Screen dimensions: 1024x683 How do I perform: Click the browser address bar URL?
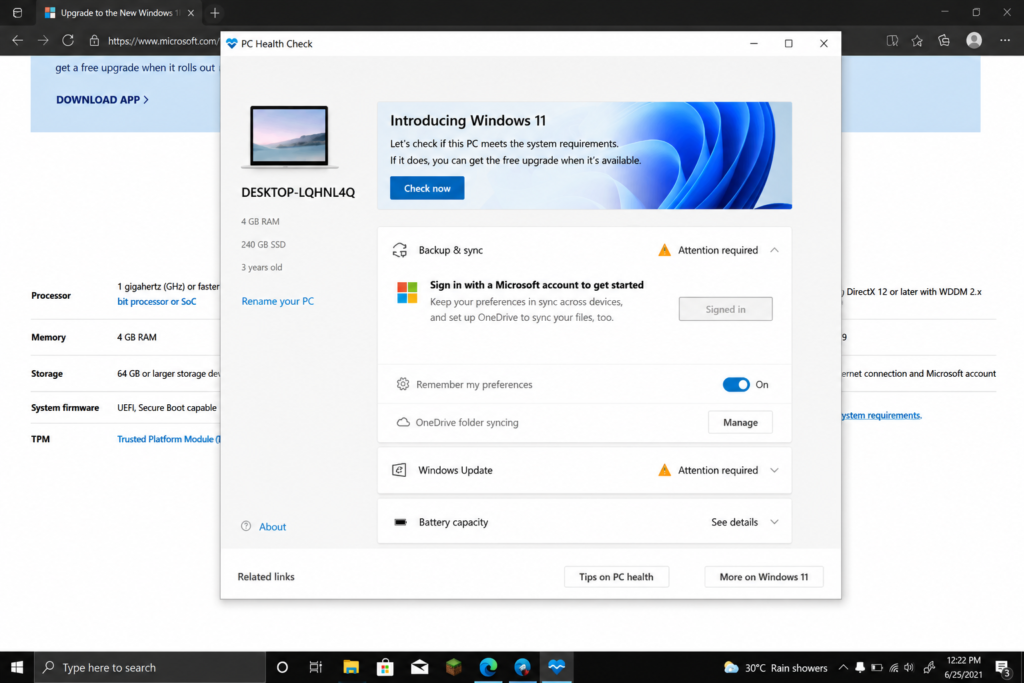tap(163, 41)
